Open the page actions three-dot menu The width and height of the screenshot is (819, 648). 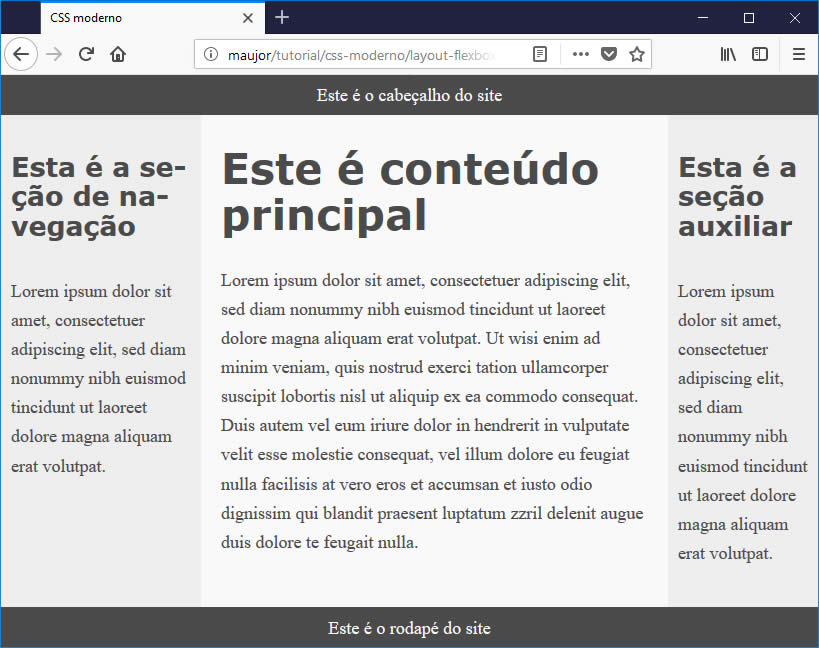pos(580,54)
